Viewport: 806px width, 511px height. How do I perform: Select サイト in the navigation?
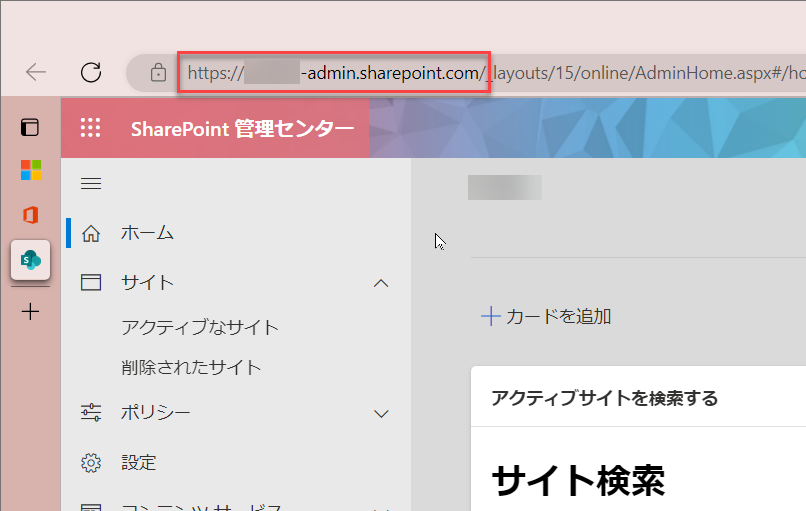coord(148,283)
